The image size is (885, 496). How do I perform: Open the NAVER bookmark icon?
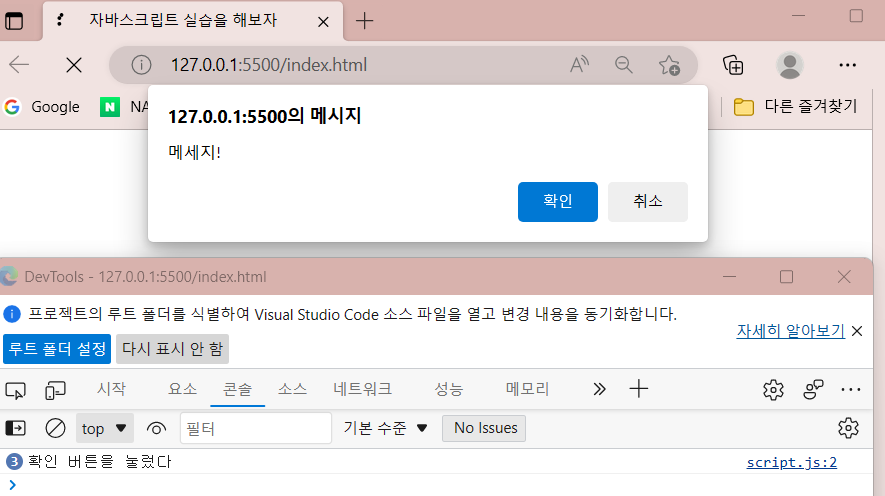[x=110, y=107]
